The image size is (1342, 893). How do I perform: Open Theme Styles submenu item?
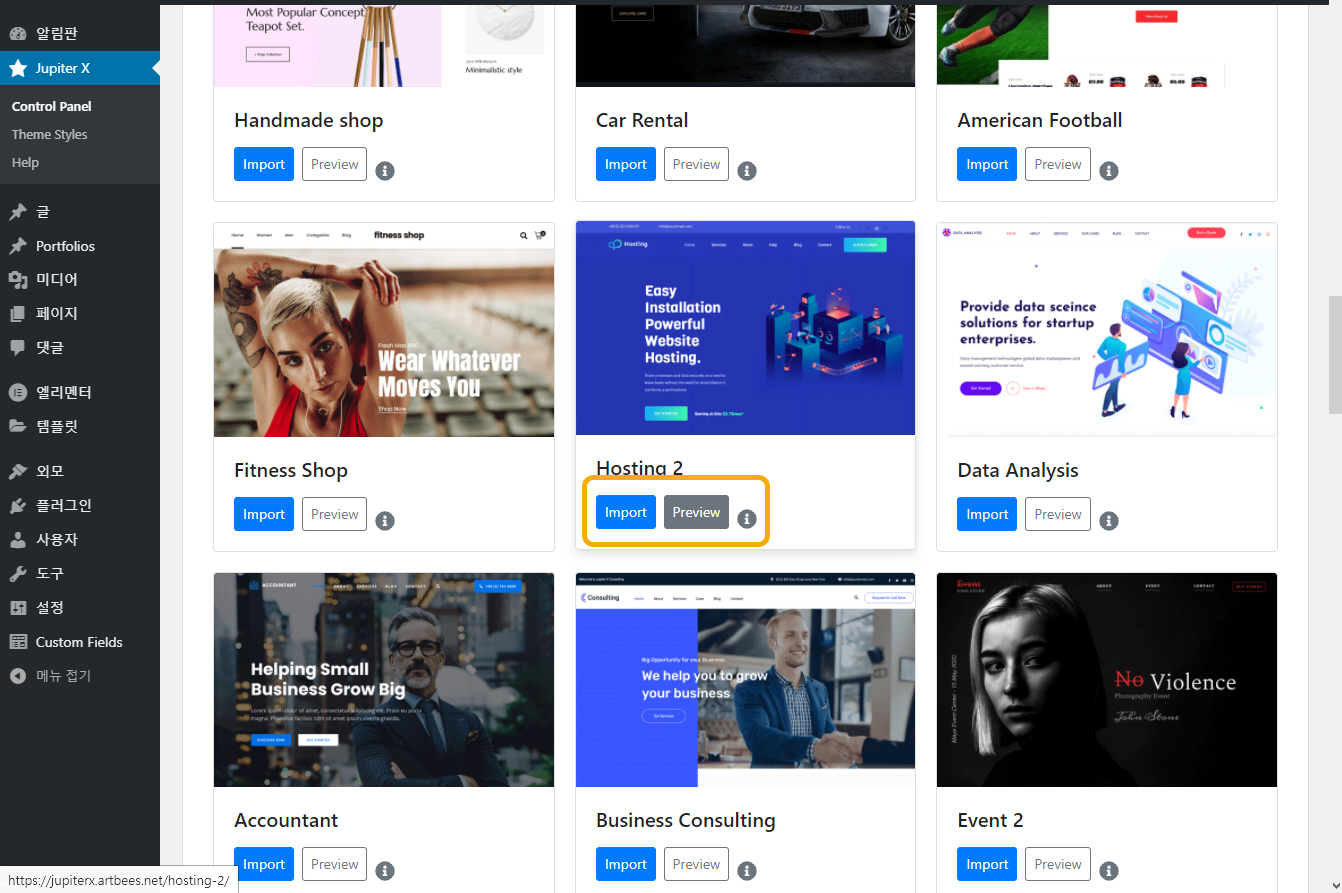click(50, 134)
